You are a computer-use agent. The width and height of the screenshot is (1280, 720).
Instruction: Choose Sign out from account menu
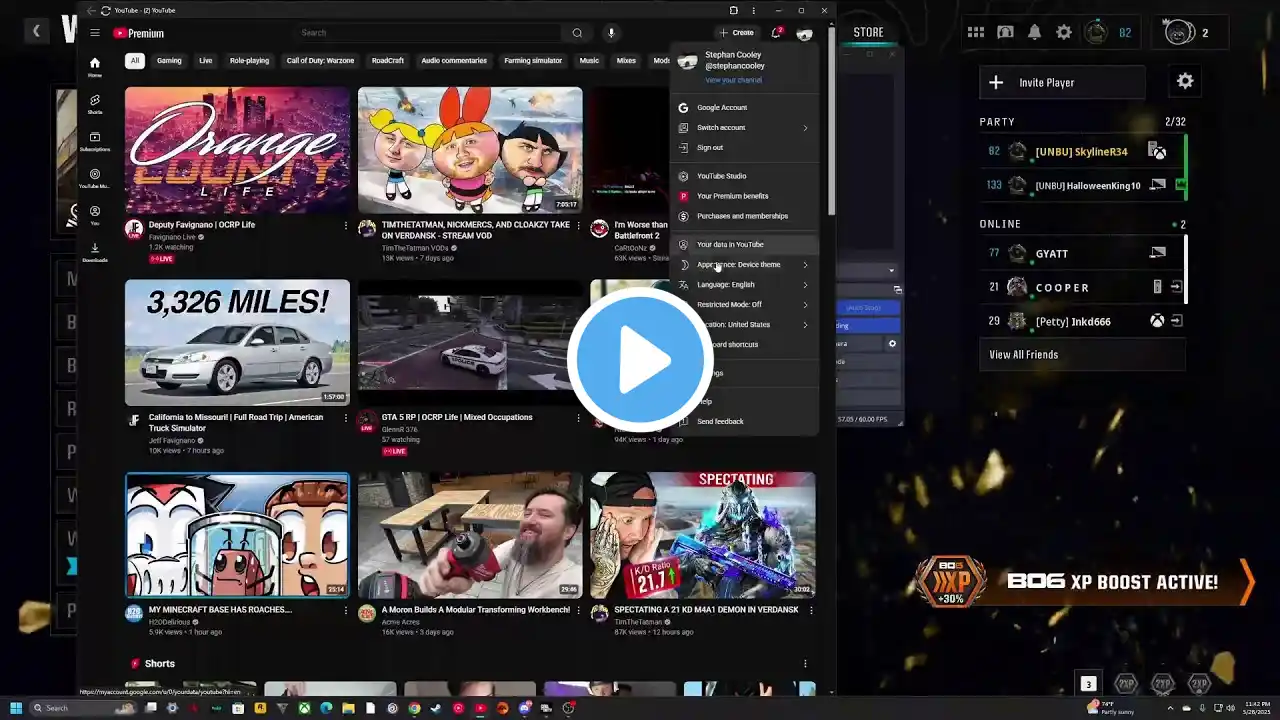pyautogui.click(x=744, y=148)
